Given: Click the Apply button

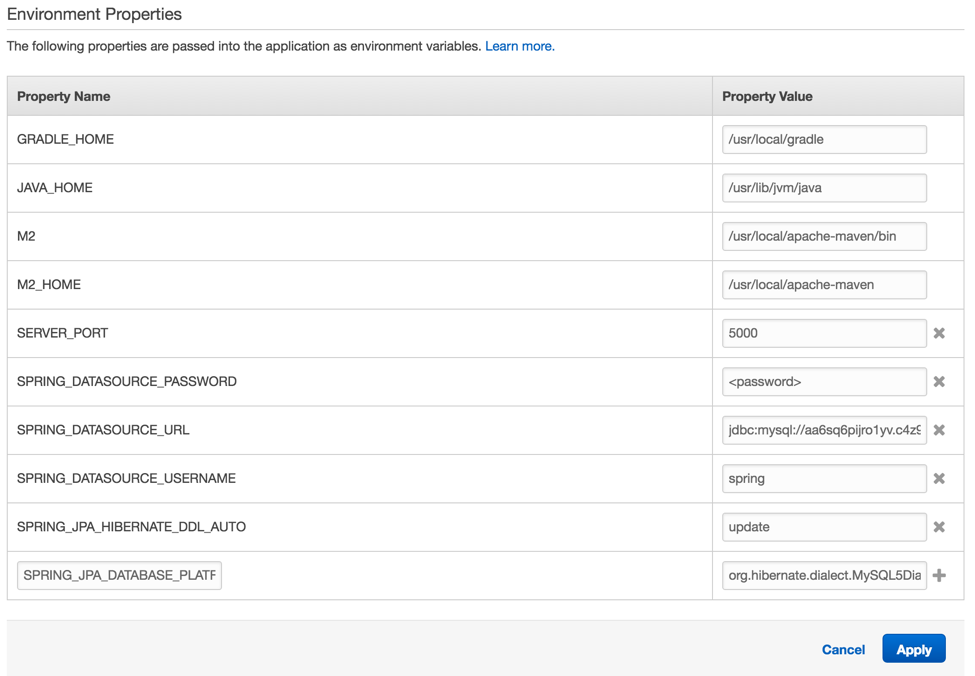Looking at the screenshot, I should tap(913, 649).
